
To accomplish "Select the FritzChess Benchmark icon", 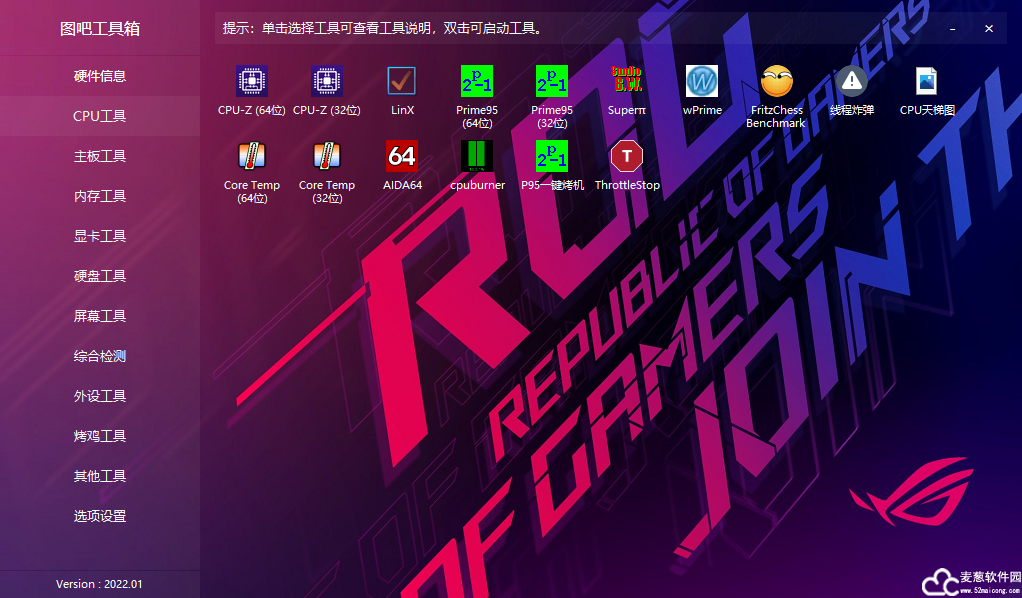I will pos(777,82).
